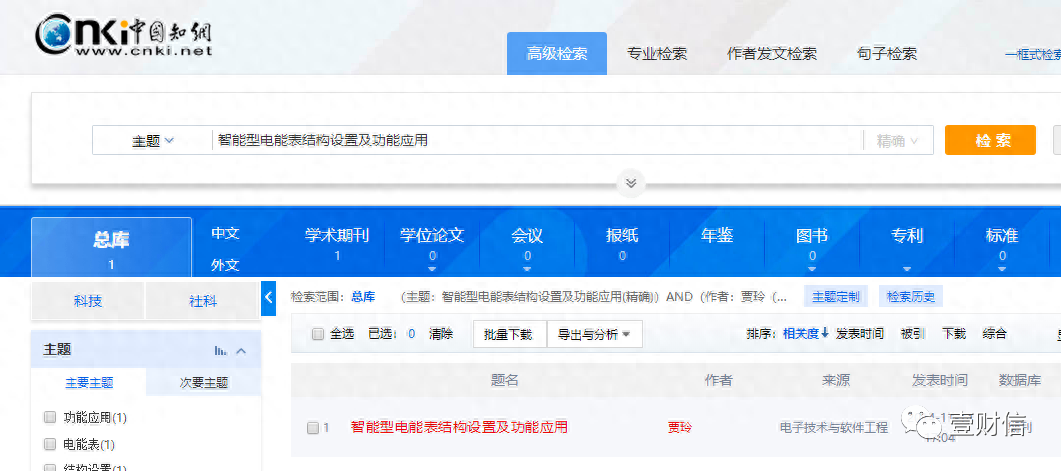Screen dimensions: 1061x471
Task: Check the 电能表(1) topic checkbox
Action: (49, 444)
